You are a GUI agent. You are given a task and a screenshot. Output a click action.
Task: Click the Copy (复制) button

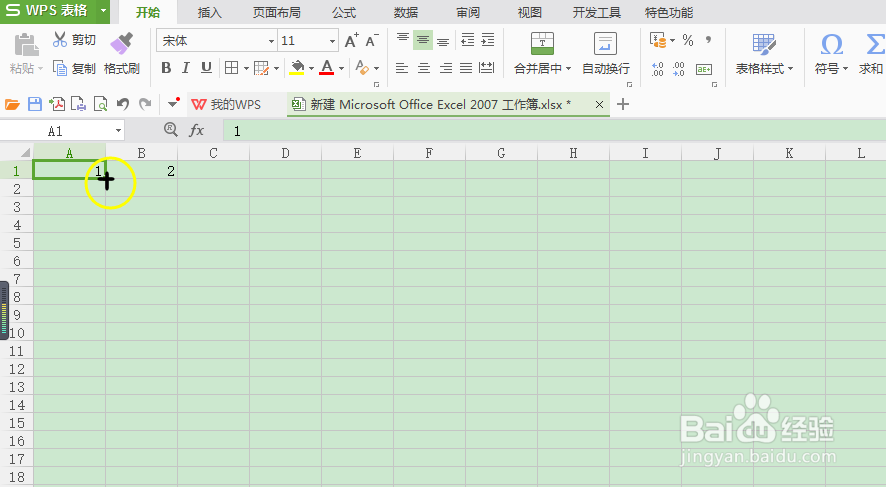[74, 68]
